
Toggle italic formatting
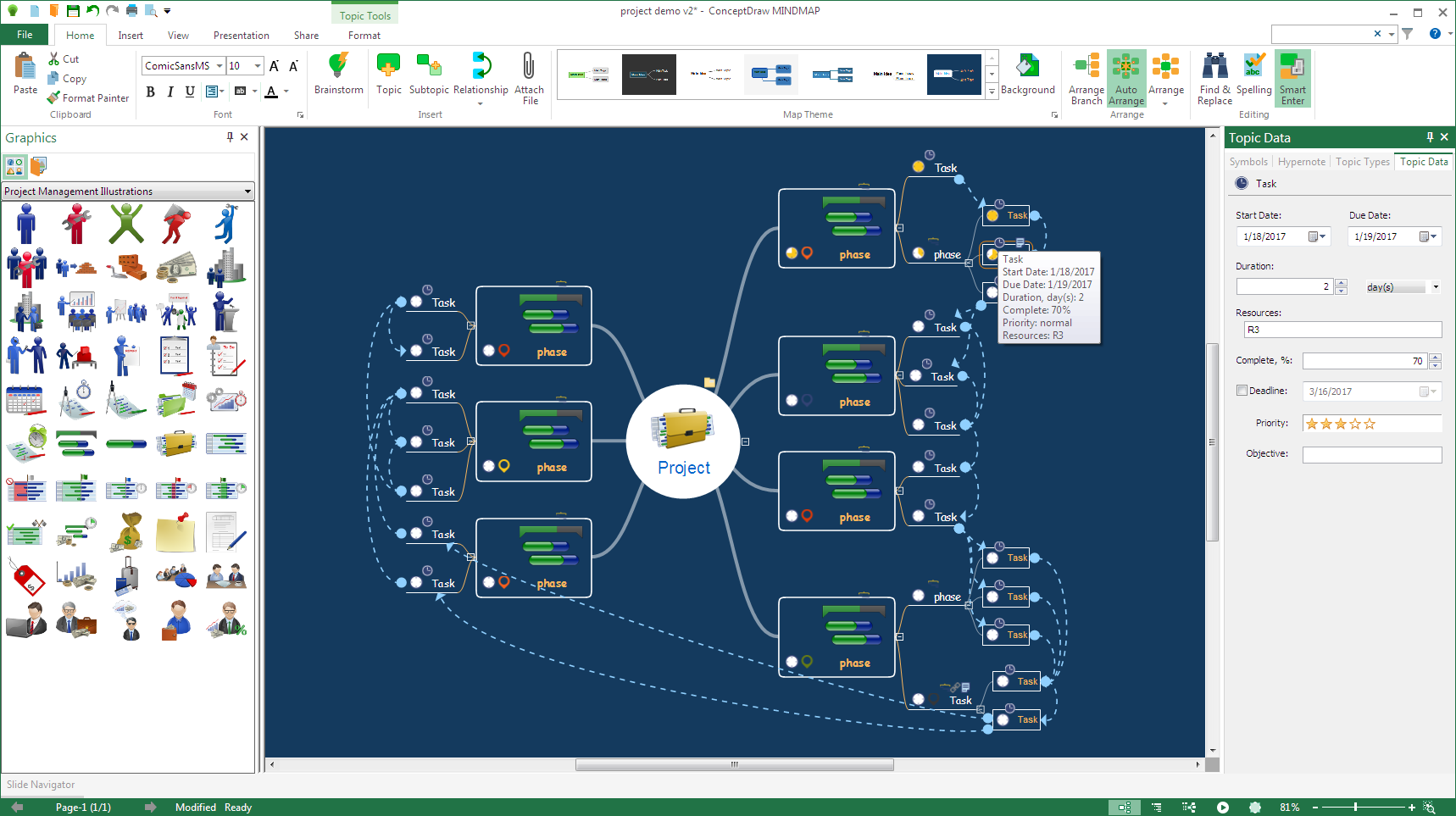click(x=170, y=92)
